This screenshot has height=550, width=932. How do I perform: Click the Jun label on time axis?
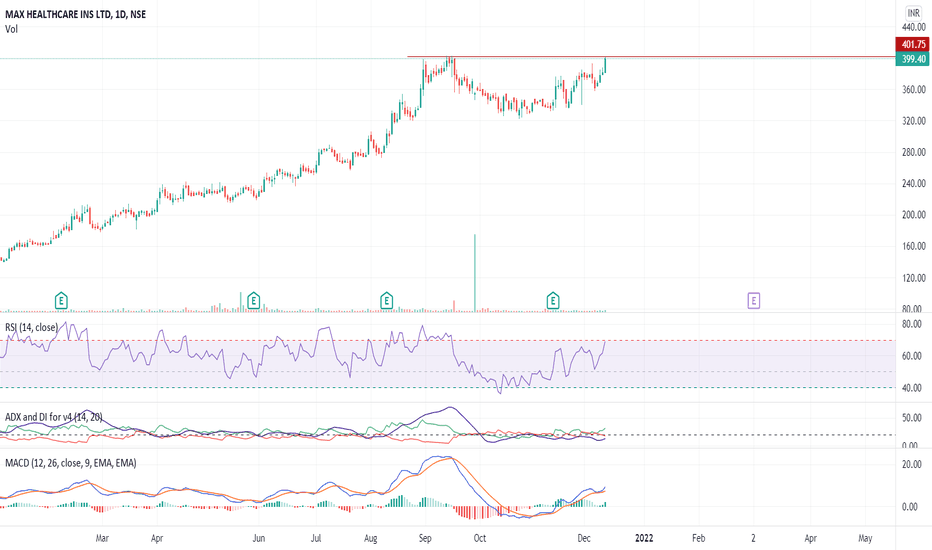(x=259, y=538)
